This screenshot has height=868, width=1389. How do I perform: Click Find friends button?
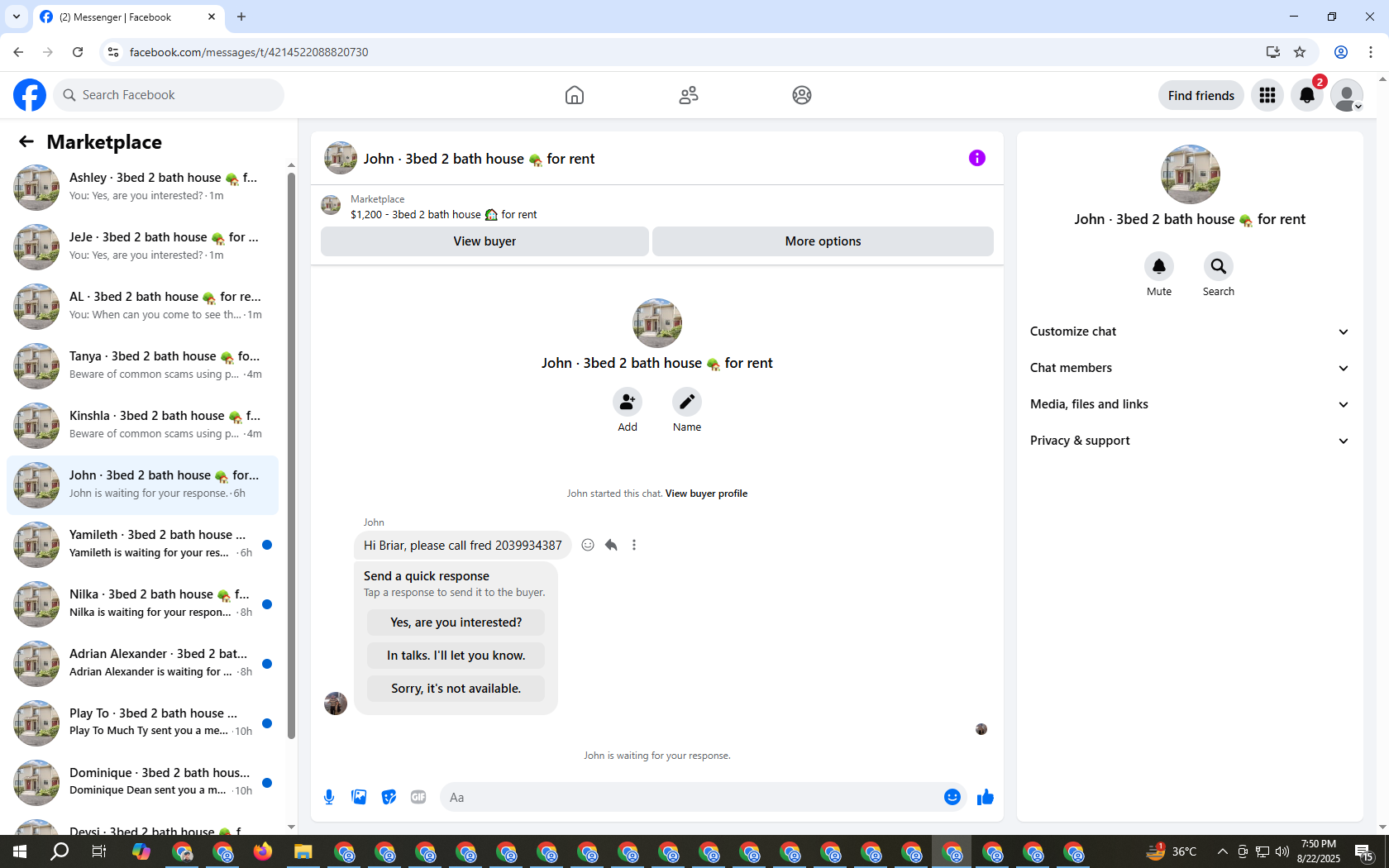tap(1200, 95)
